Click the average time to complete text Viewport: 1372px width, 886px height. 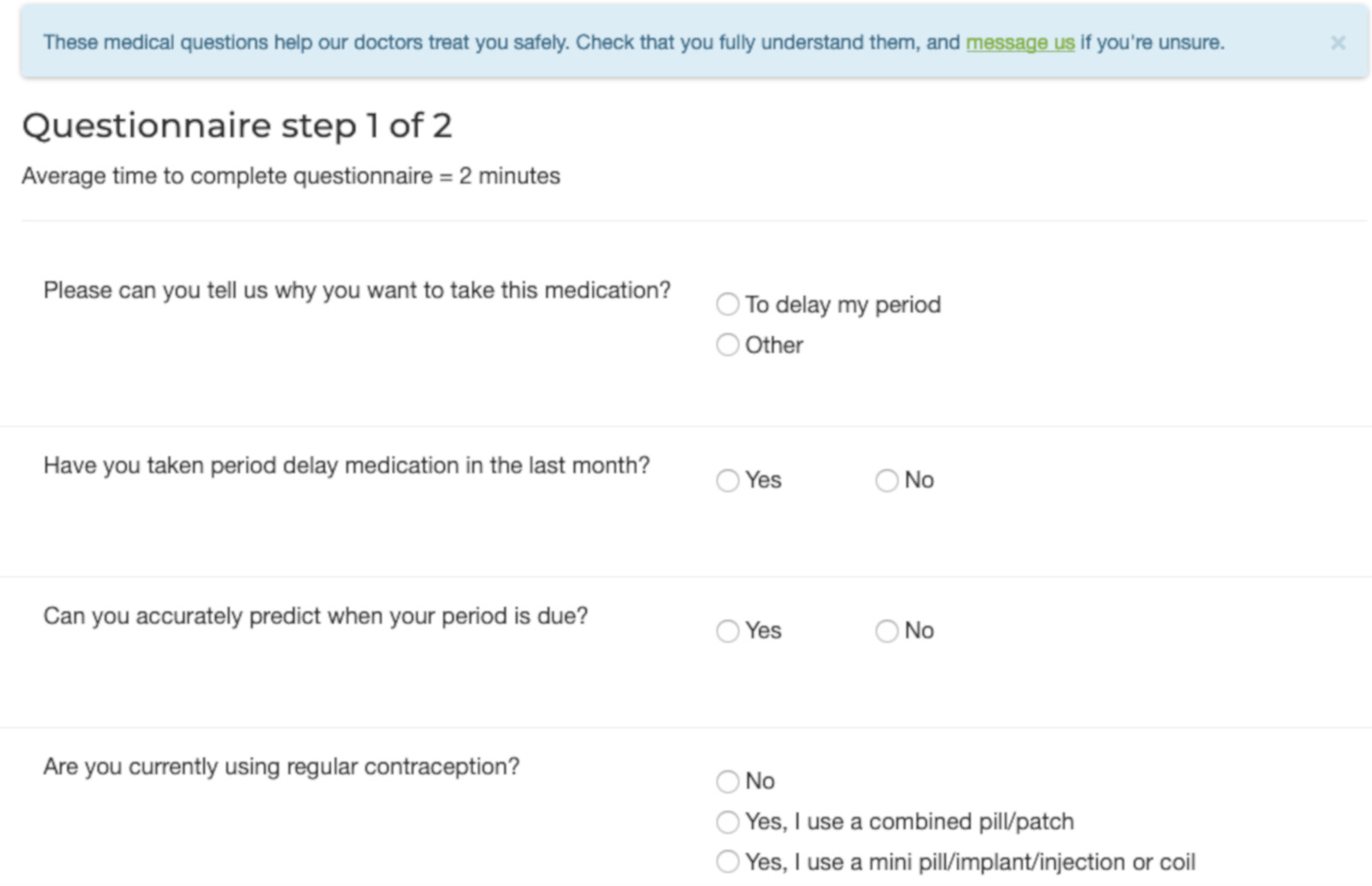(x=290, y=176)
